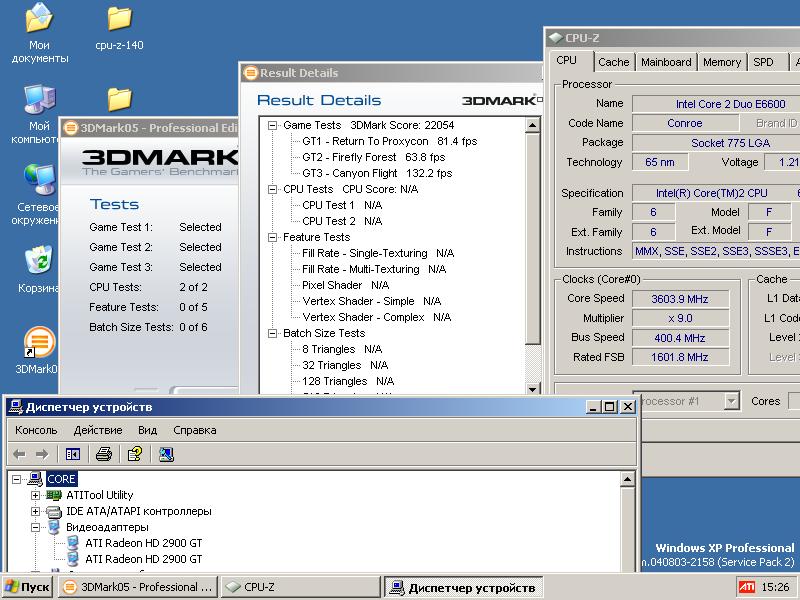Select GT1 - Return To Proxycon result row
This screenshot has height=600, width=800.
point(389,141)
